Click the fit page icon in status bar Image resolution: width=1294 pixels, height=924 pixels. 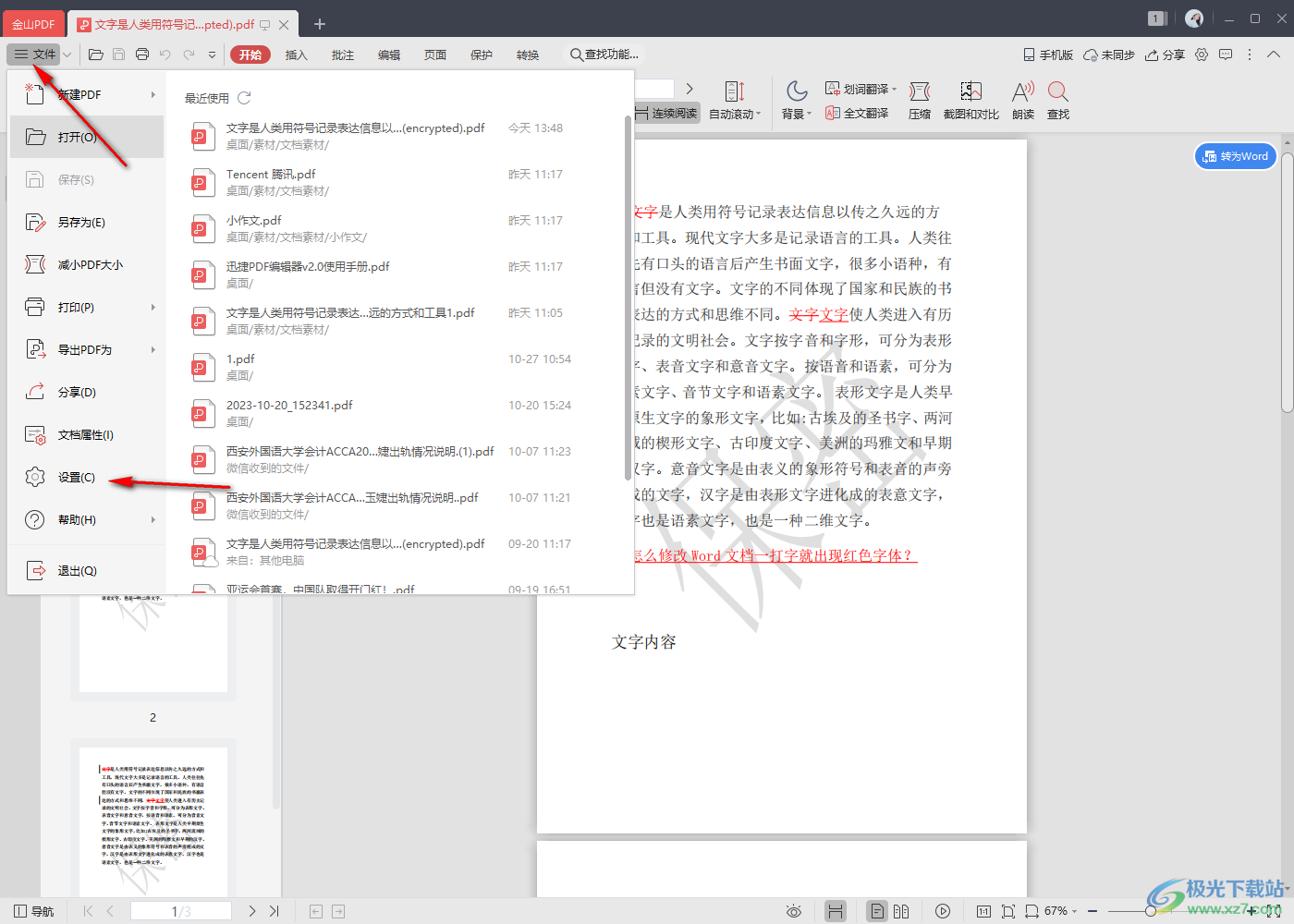coord(1008,911)
